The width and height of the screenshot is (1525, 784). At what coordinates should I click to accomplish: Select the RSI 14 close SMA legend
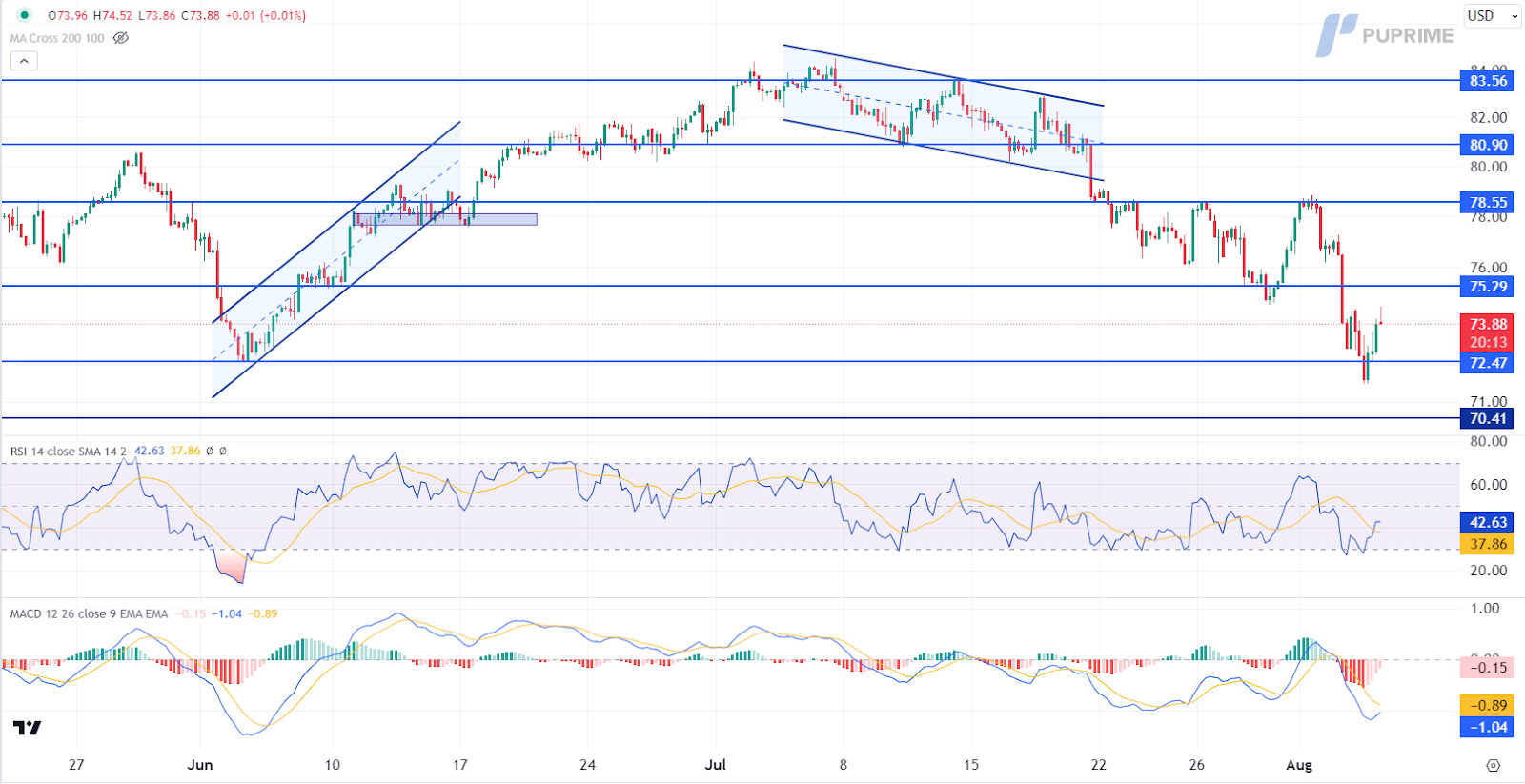(68, 451)
